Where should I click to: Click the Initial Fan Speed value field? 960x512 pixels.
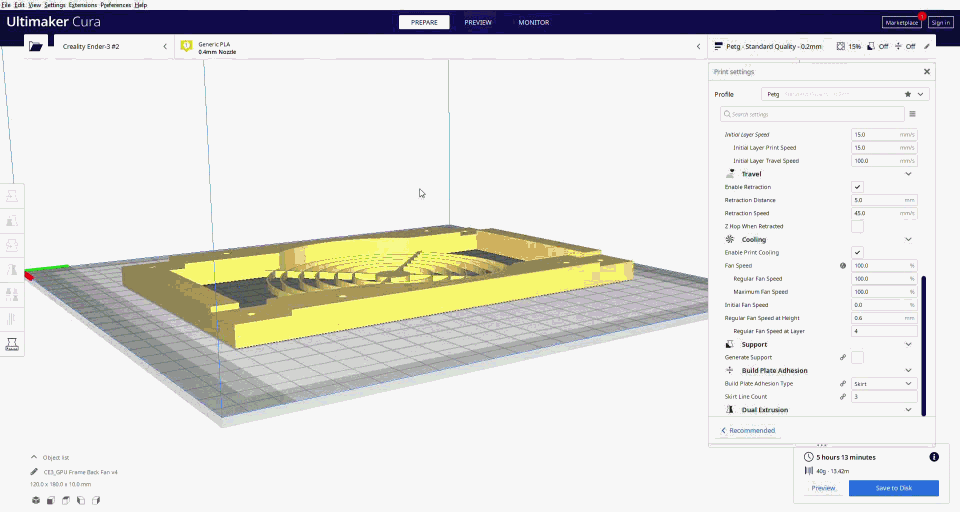(884, 305)
